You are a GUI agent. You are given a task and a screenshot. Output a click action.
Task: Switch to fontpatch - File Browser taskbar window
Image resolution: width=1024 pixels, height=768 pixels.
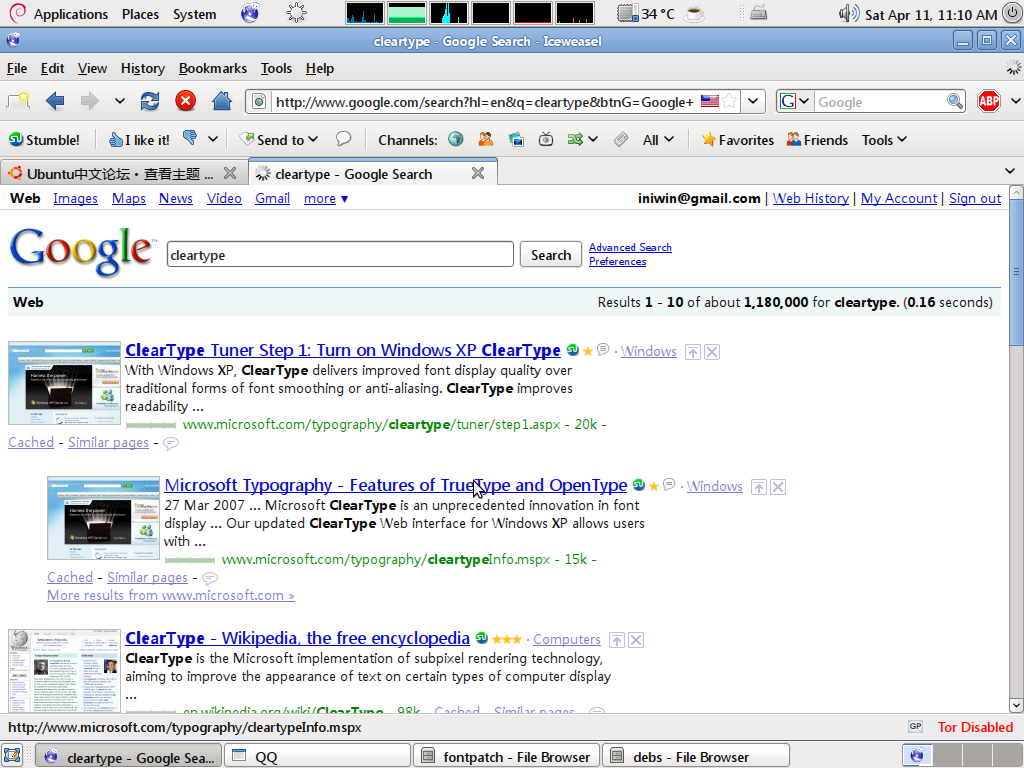(506, 756)
